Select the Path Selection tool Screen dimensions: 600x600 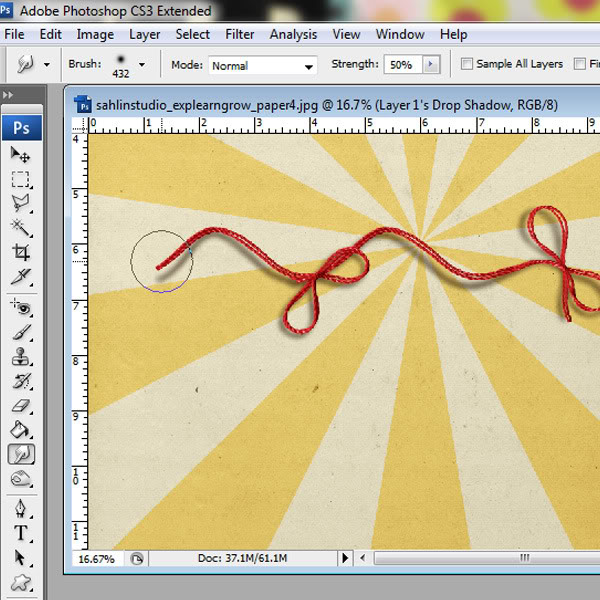click(x=21, y=558)
